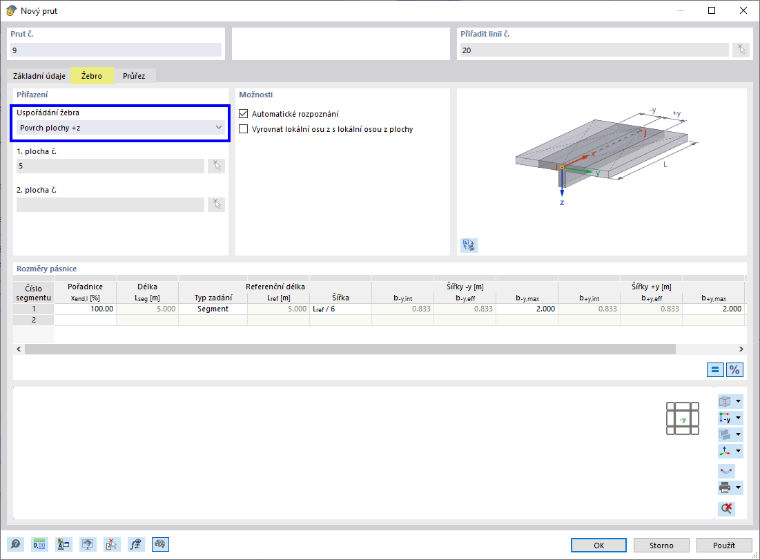Image resolution: width=760 pixels, height=560 pixels.
Task: Select the Lref / 6 Šířka cell
Action: click(341, 309)
